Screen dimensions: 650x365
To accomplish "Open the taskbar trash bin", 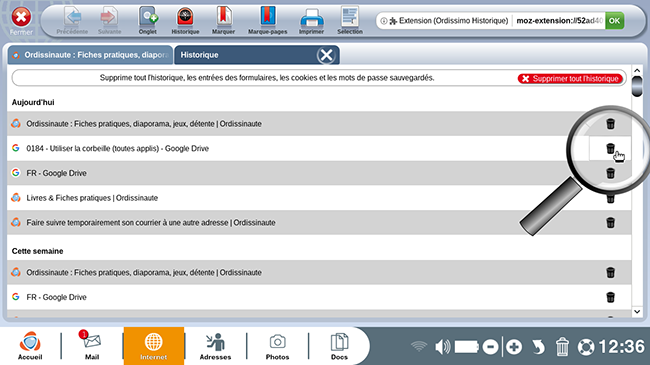I will (x=562, y=347).
